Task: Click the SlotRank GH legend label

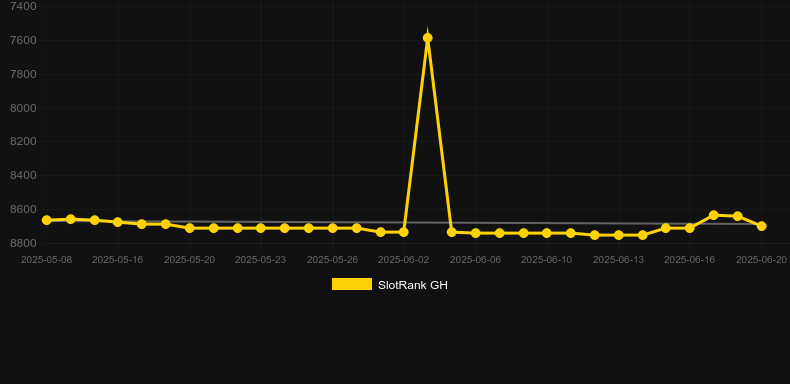Action: [413, 285]
